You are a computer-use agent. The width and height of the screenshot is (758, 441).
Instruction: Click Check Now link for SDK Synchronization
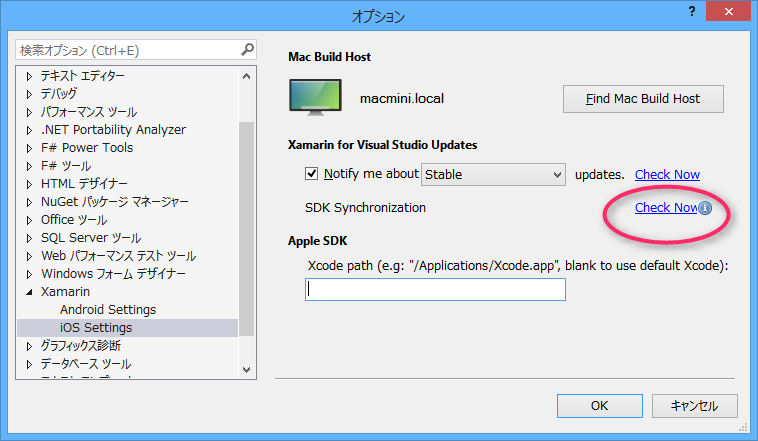[665, 208]
